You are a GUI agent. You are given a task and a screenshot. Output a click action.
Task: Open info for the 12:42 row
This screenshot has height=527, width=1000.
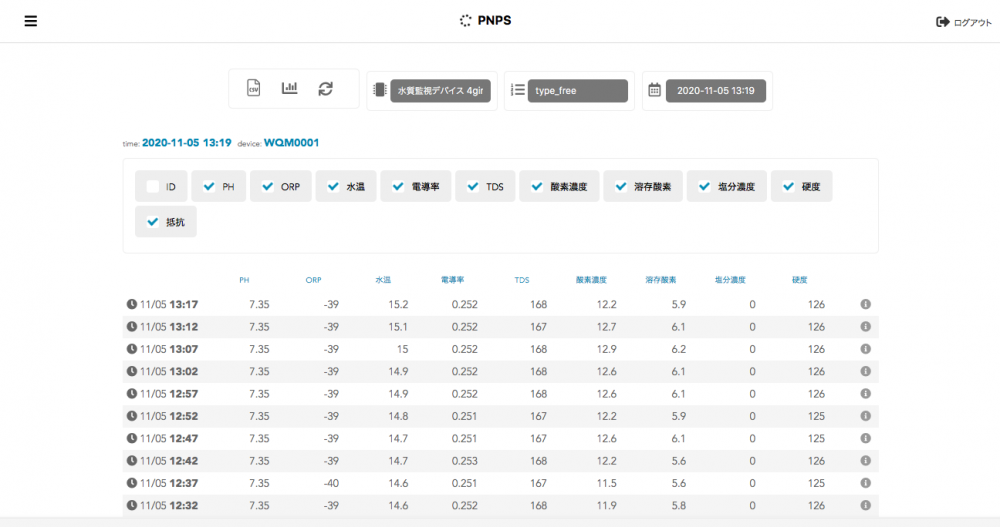tap(865, 461)
